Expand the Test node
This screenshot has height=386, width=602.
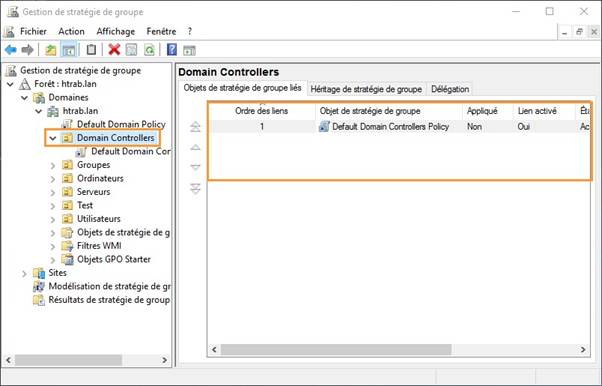[53, 206]
